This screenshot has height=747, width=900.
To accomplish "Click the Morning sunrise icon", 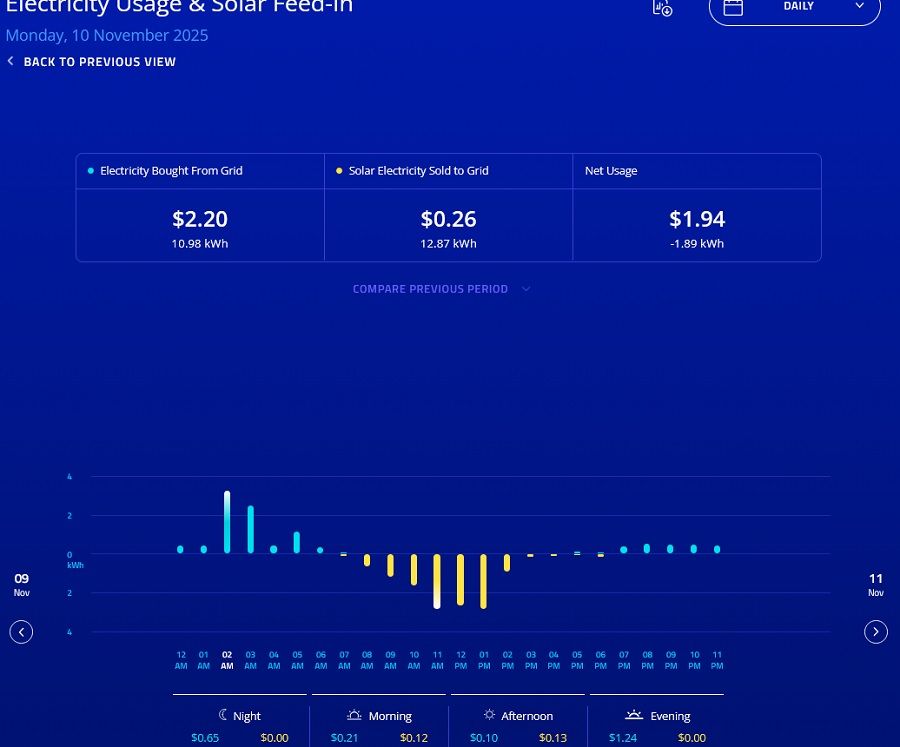I will click(354, 716).
